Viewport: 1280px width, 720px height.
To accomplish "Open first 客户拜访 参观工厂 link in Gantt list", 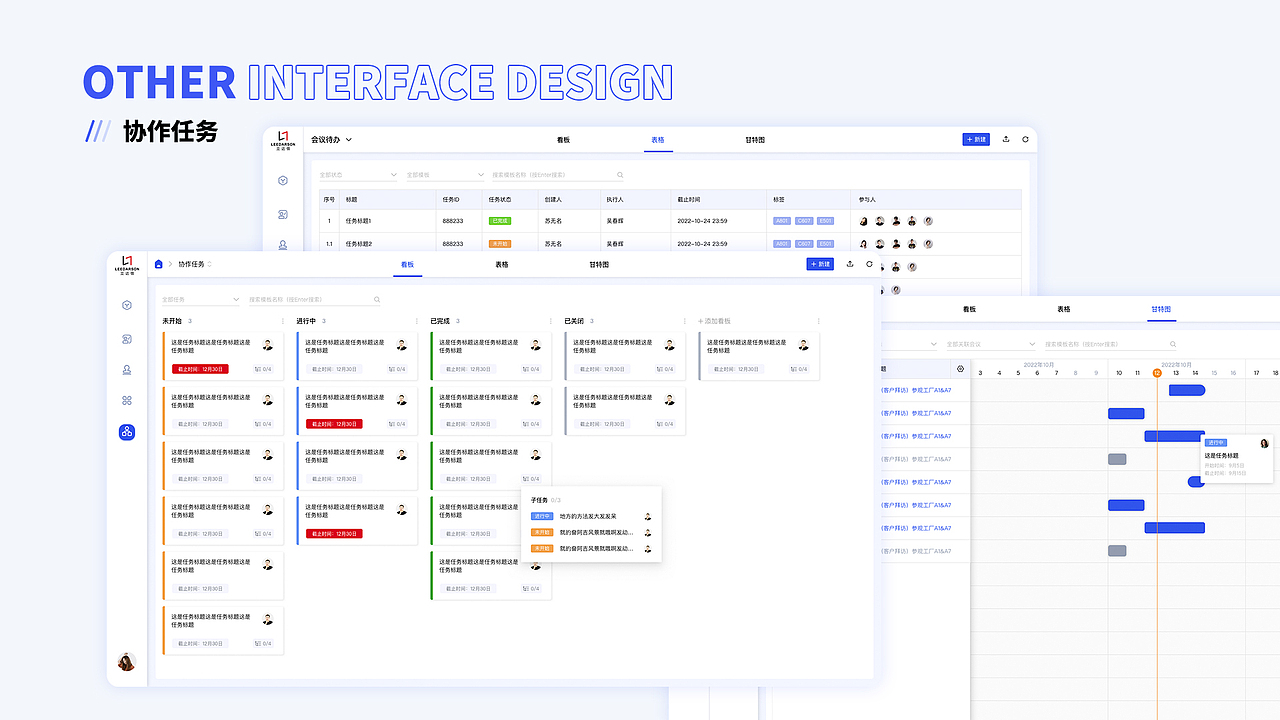I will click(x=915, y=390).
